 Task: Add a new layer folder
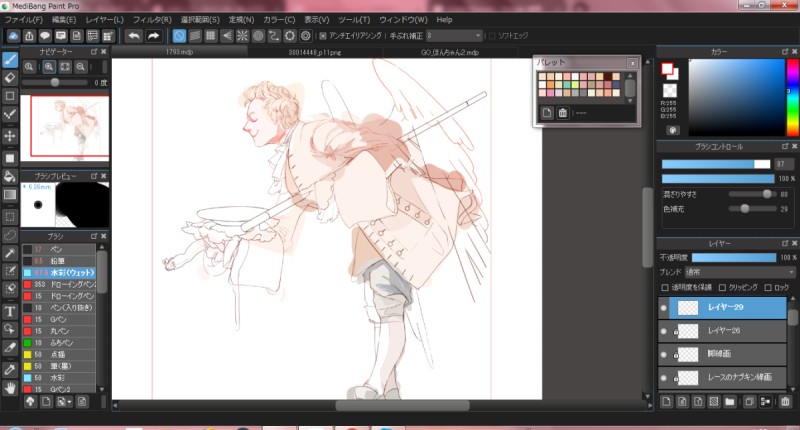[730, 401]
